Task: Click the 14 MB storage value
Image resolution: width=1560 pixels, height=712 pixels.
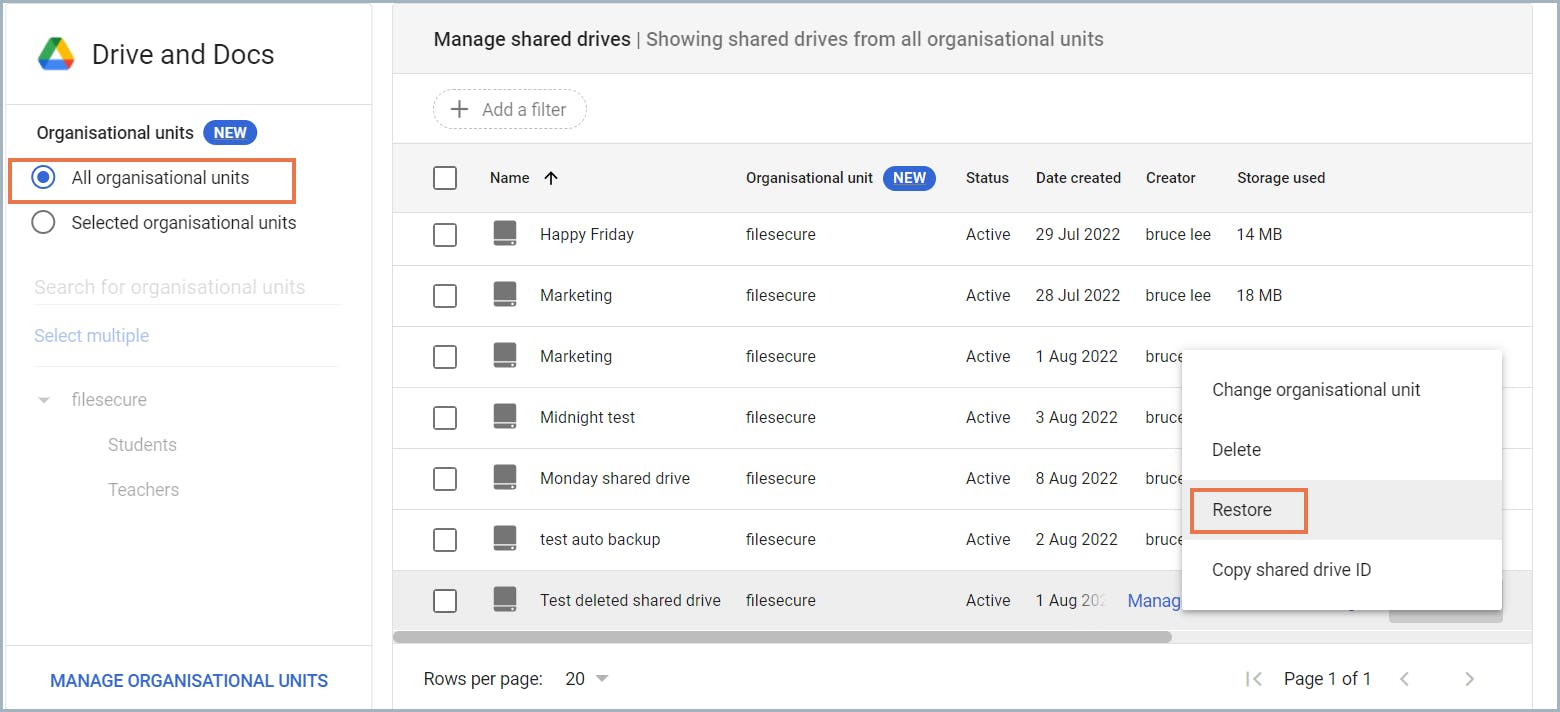Action: [x=1259, y=235]
